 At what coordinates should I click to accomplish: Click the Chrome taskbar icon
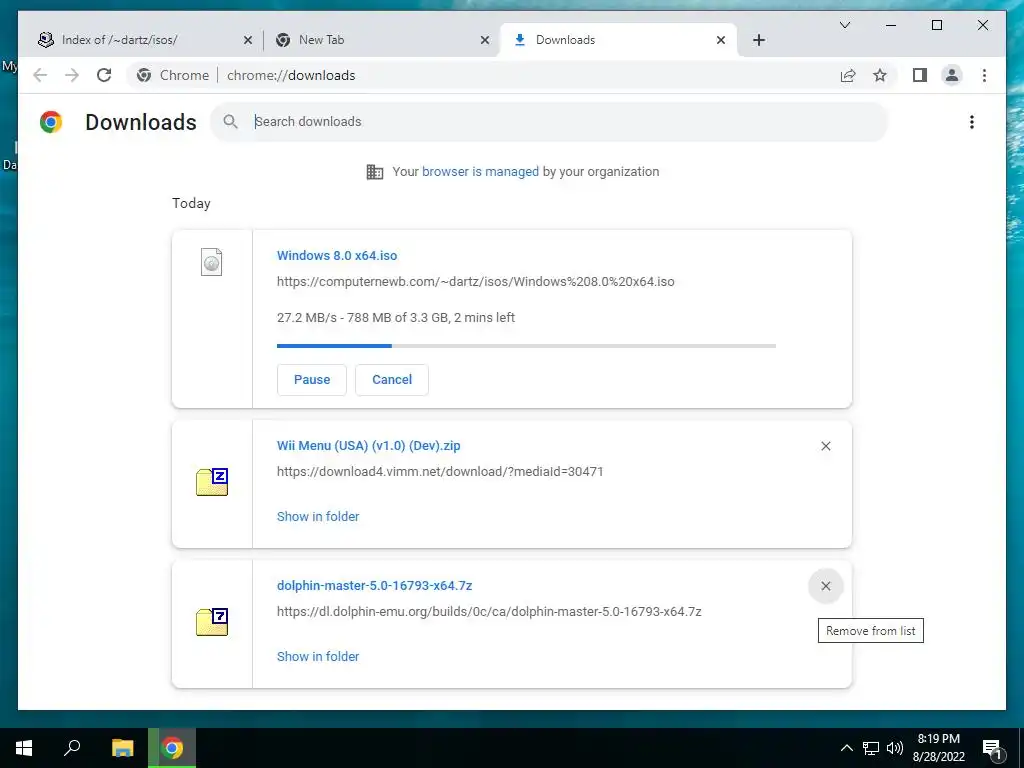[x=172, y=748]
